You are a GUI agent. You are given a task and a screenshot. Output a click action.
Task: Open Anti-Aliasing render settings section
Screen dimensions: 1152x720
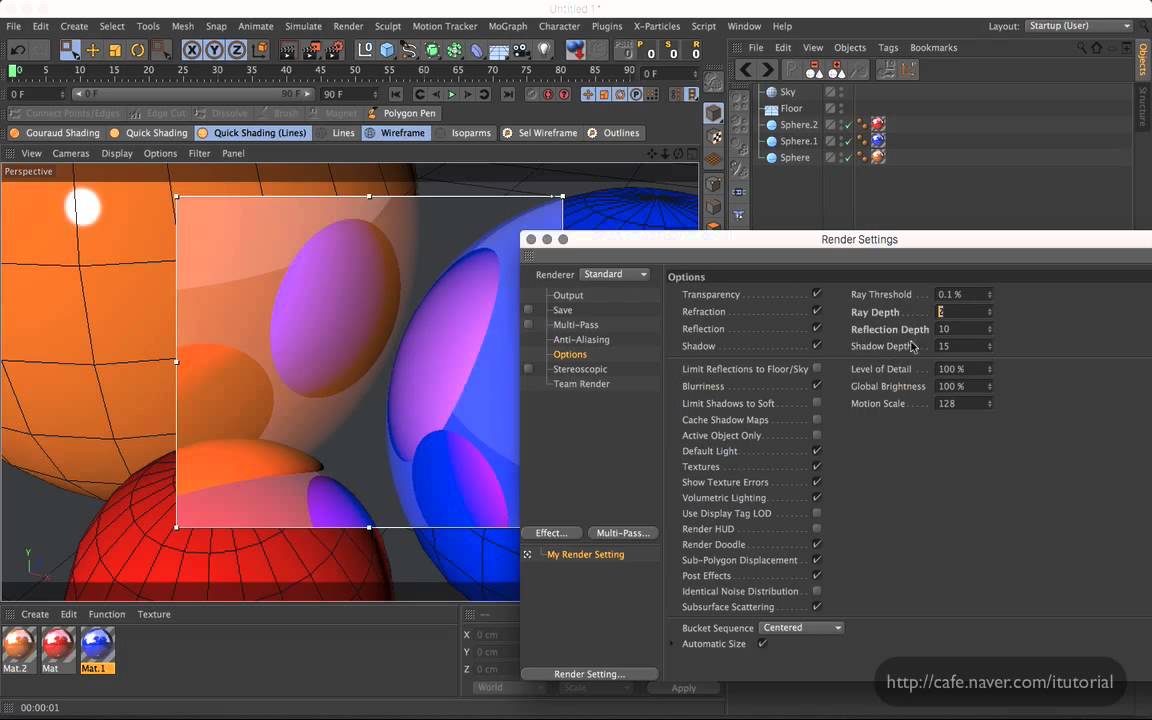pos(581,340)
